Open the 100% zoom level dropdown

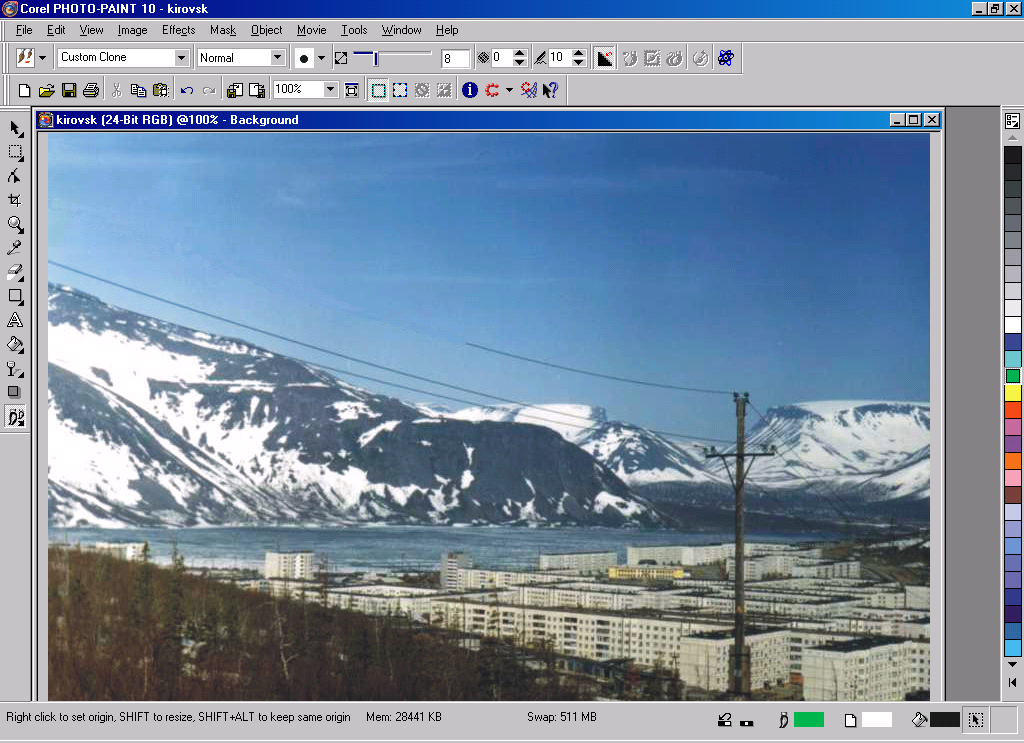click(330, 89)
